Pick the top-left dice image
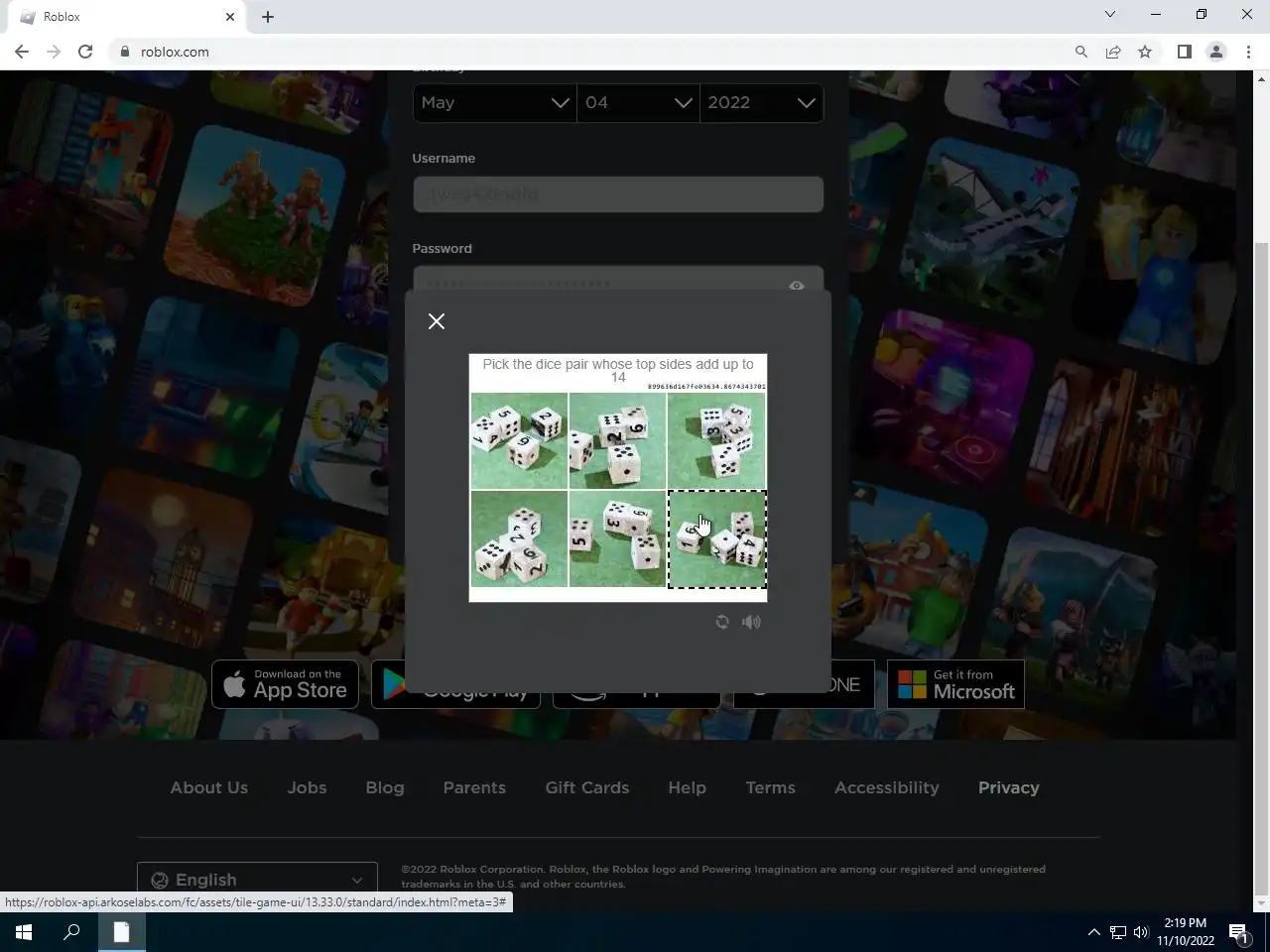Viewport: 1270px width, 952px height. [519, 440]
